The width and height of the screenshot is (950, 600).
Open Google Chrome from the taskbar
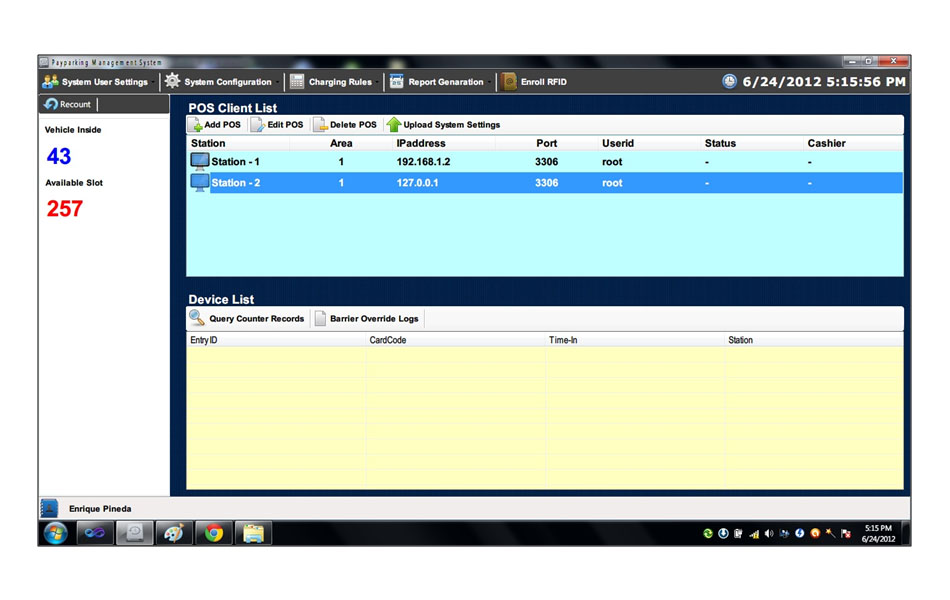213,533
